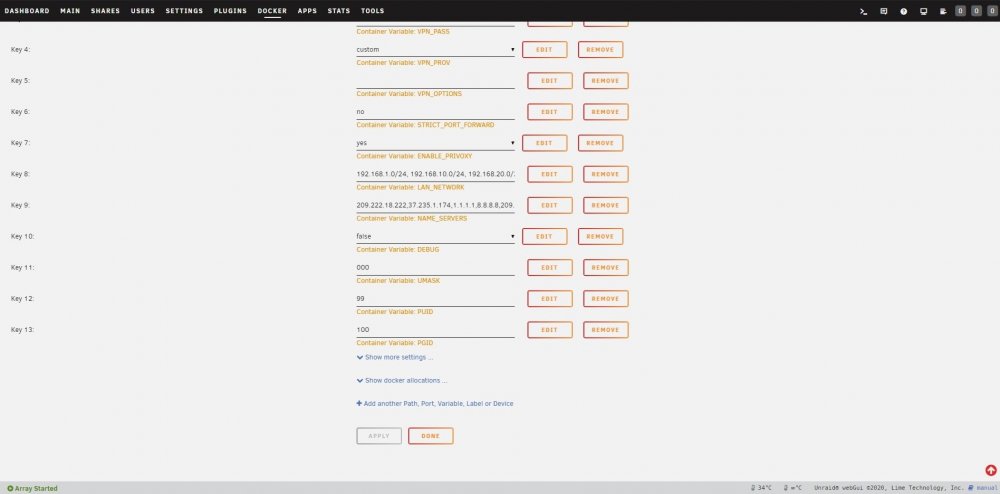Click the red back-to-top arrow icon
This screenshot has height=494, width=1000.
tap(990, 470)
